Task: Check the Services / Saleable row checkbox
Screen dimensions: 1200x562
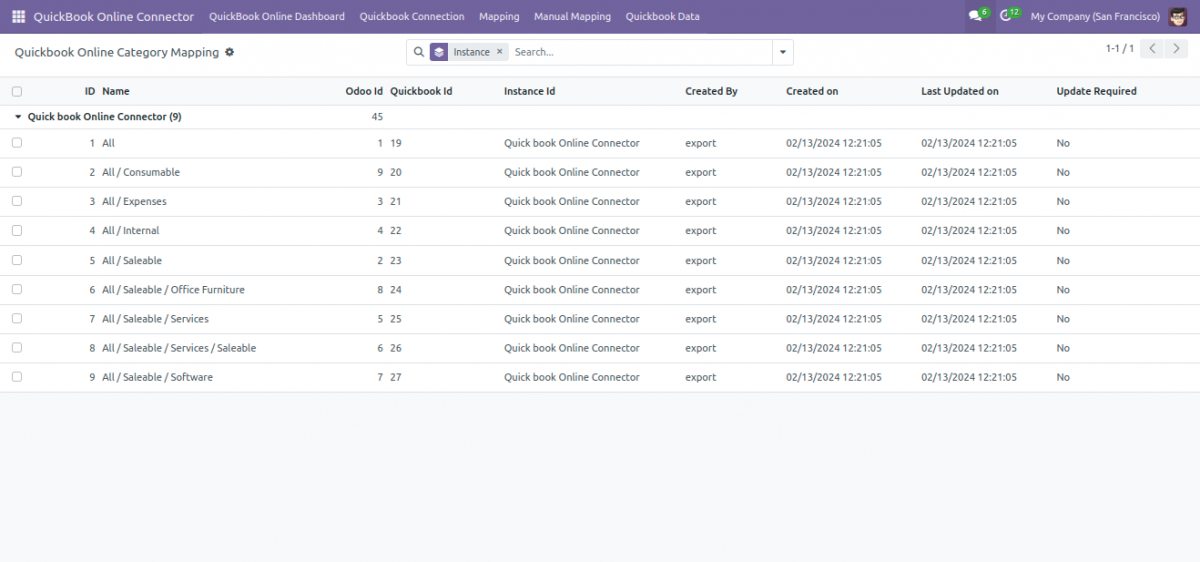Action: [x=17, y=348]
